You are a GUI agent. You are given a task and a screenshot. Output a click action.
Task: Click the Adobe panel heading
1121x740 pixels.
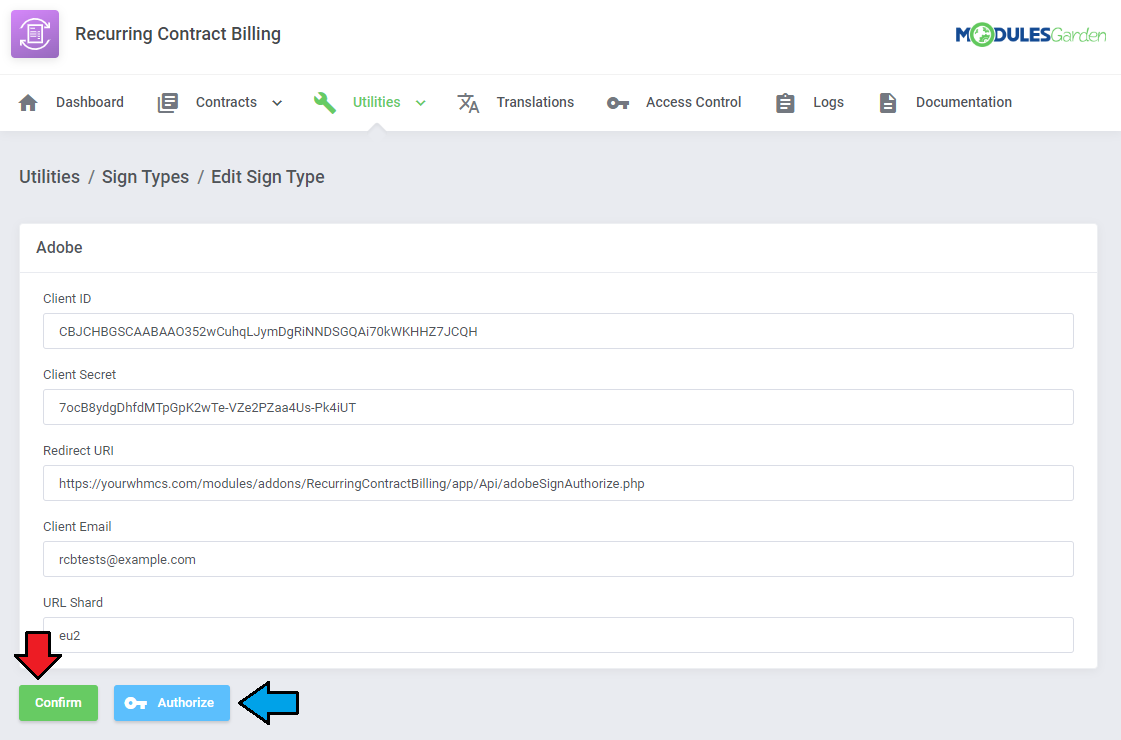click(x=59, y=247)
